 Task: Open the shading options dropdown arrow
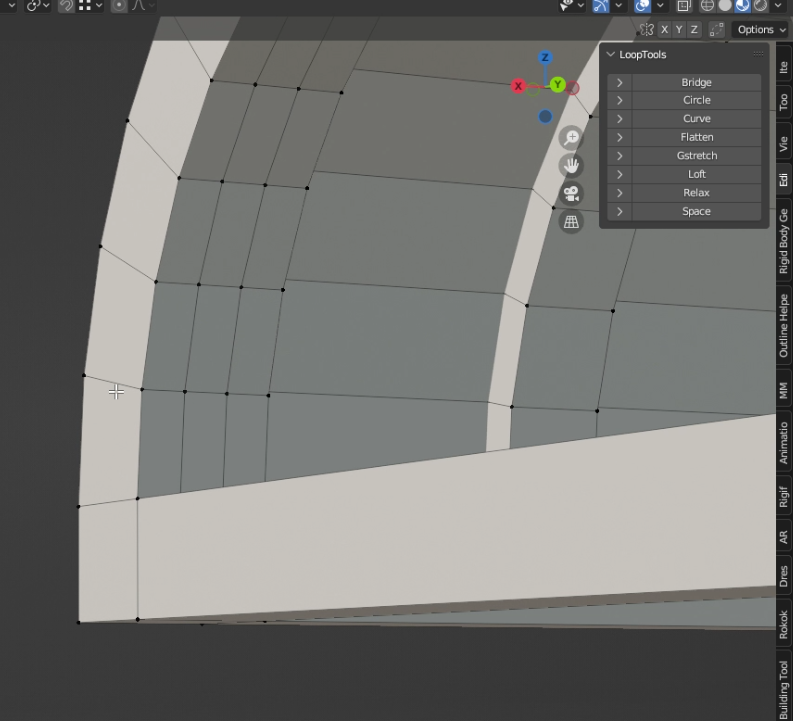click(778, 6)
